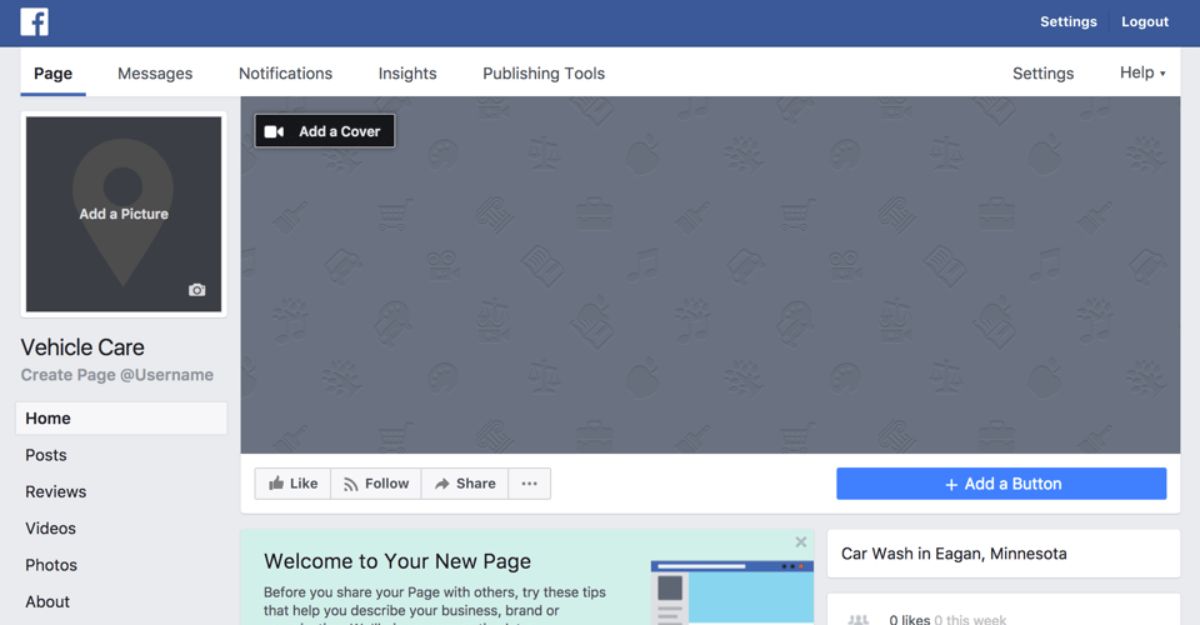The height and width of the screenshot is (625, 1200).
Task: Click the Welcome to Your New Page heading
Action: 397,561
